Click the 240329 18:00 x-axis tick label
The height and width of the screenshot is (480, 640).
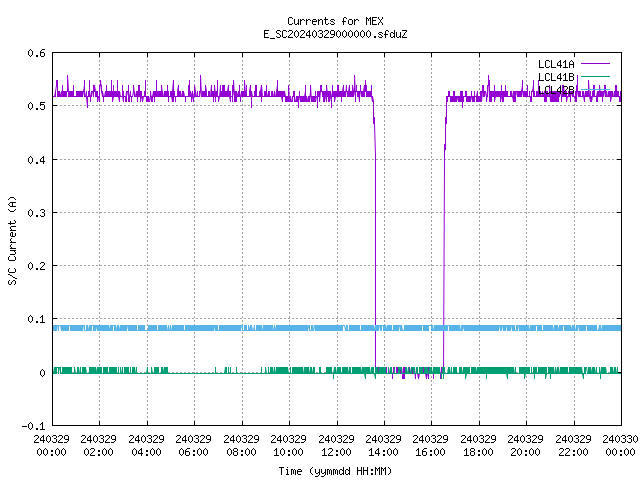478,445
